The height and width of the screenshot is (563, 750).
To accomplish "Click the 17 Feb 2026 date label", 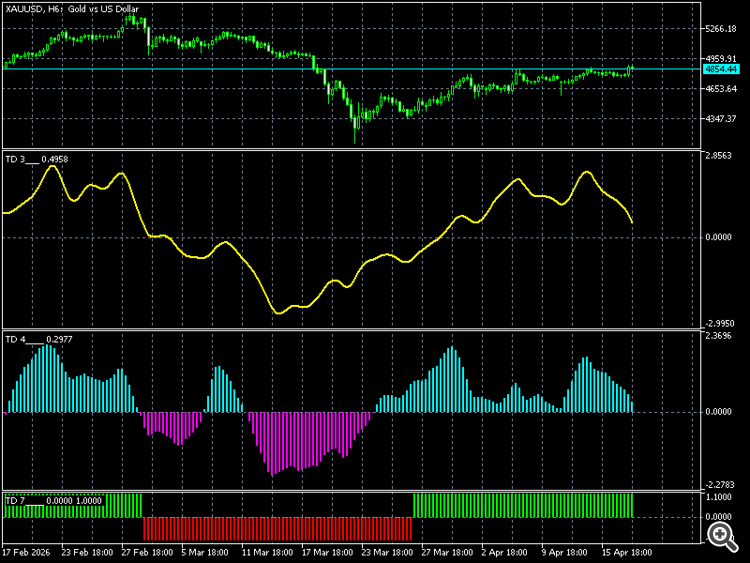I will (26, 552).
